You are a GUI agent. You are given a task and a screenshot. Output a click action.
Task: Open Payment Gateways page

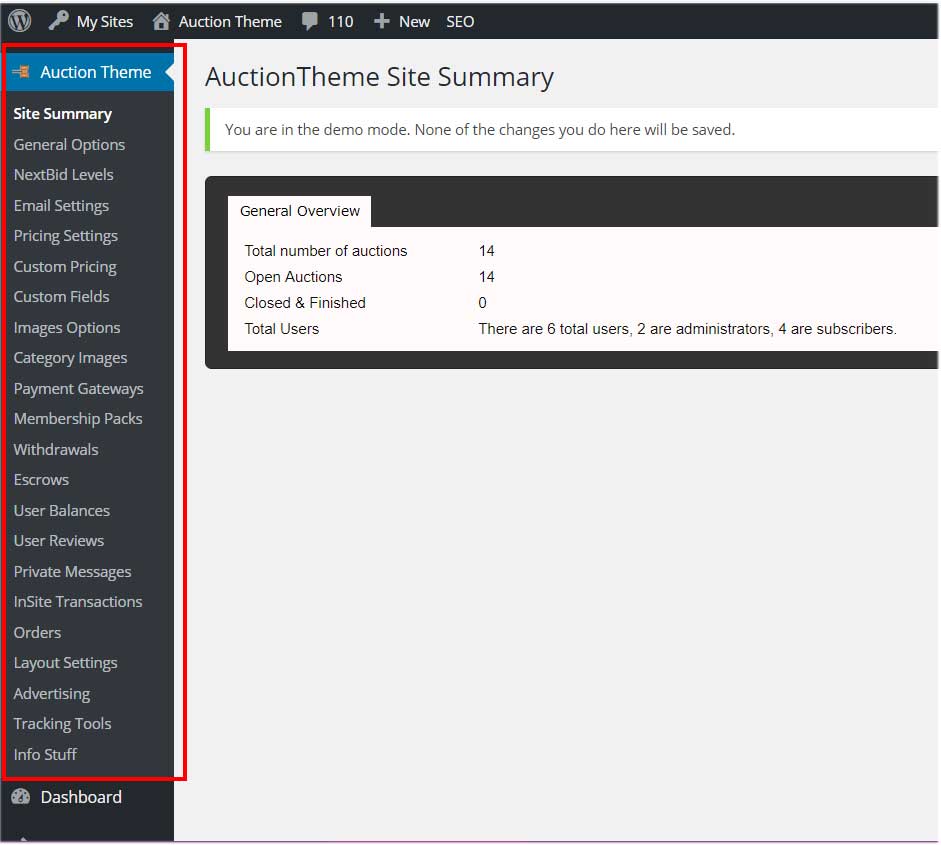point(79,389)
